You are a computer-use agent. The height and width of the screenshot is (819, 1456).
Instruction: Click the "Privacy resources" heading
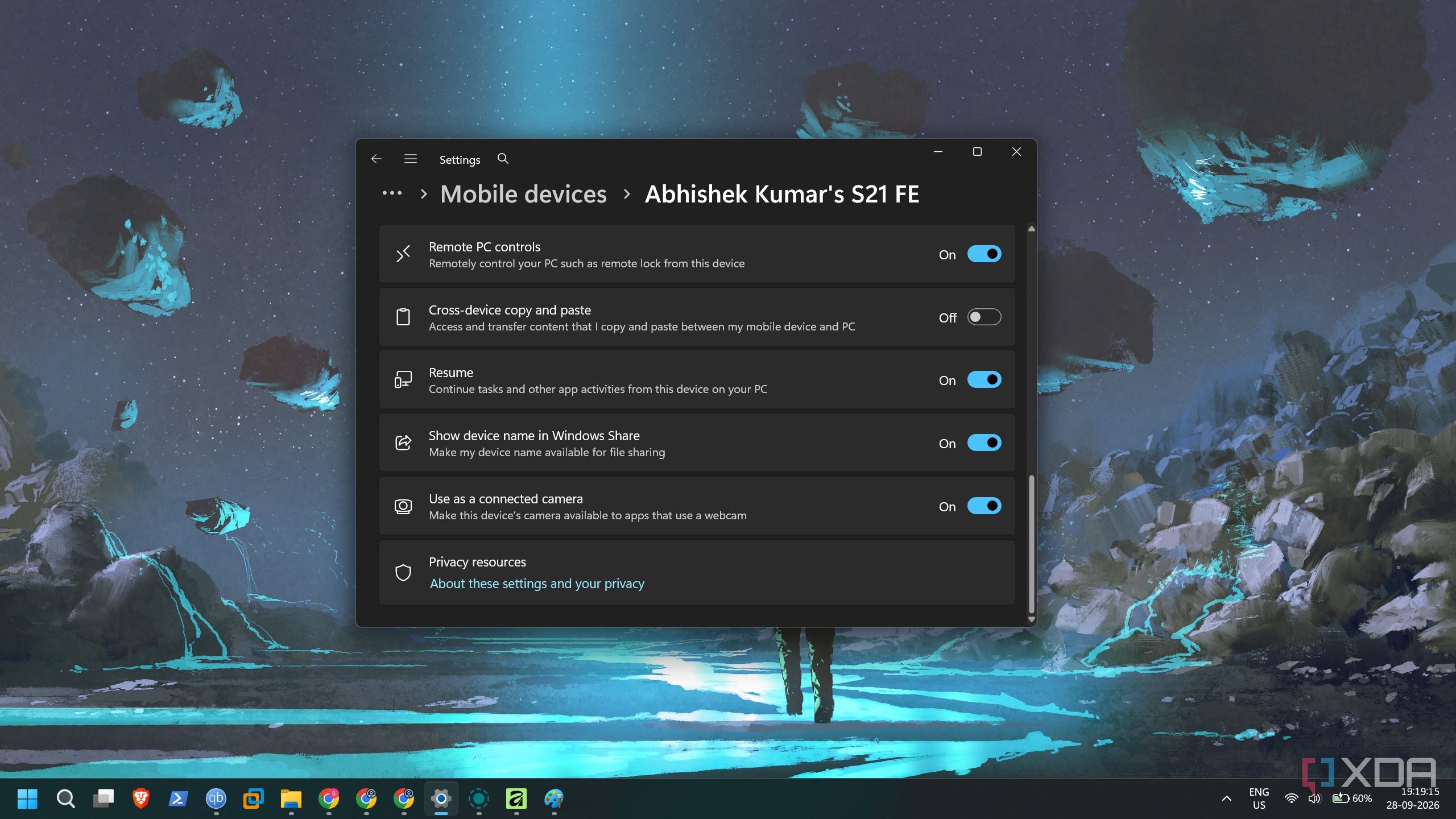click(477, 562)
